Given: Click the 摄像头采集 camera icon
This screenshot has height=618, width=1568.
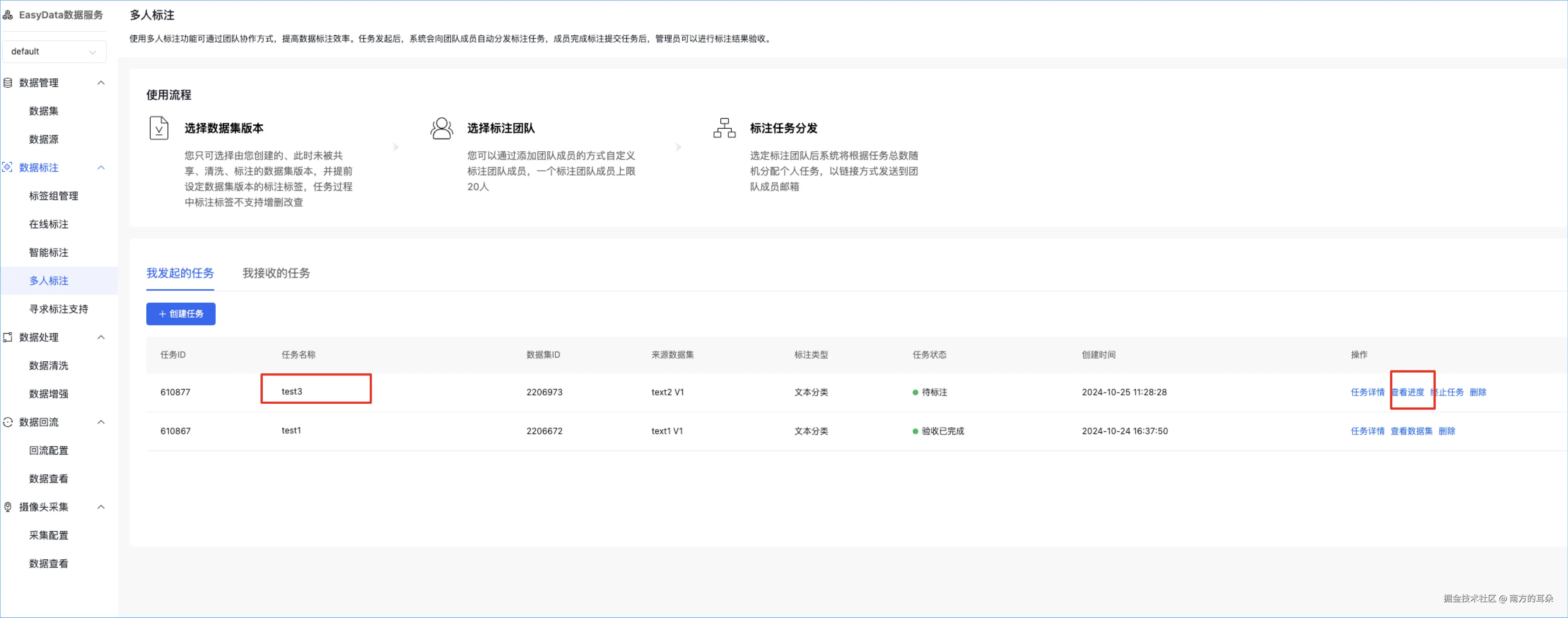Looking at the screenshot, I should 8,507.
